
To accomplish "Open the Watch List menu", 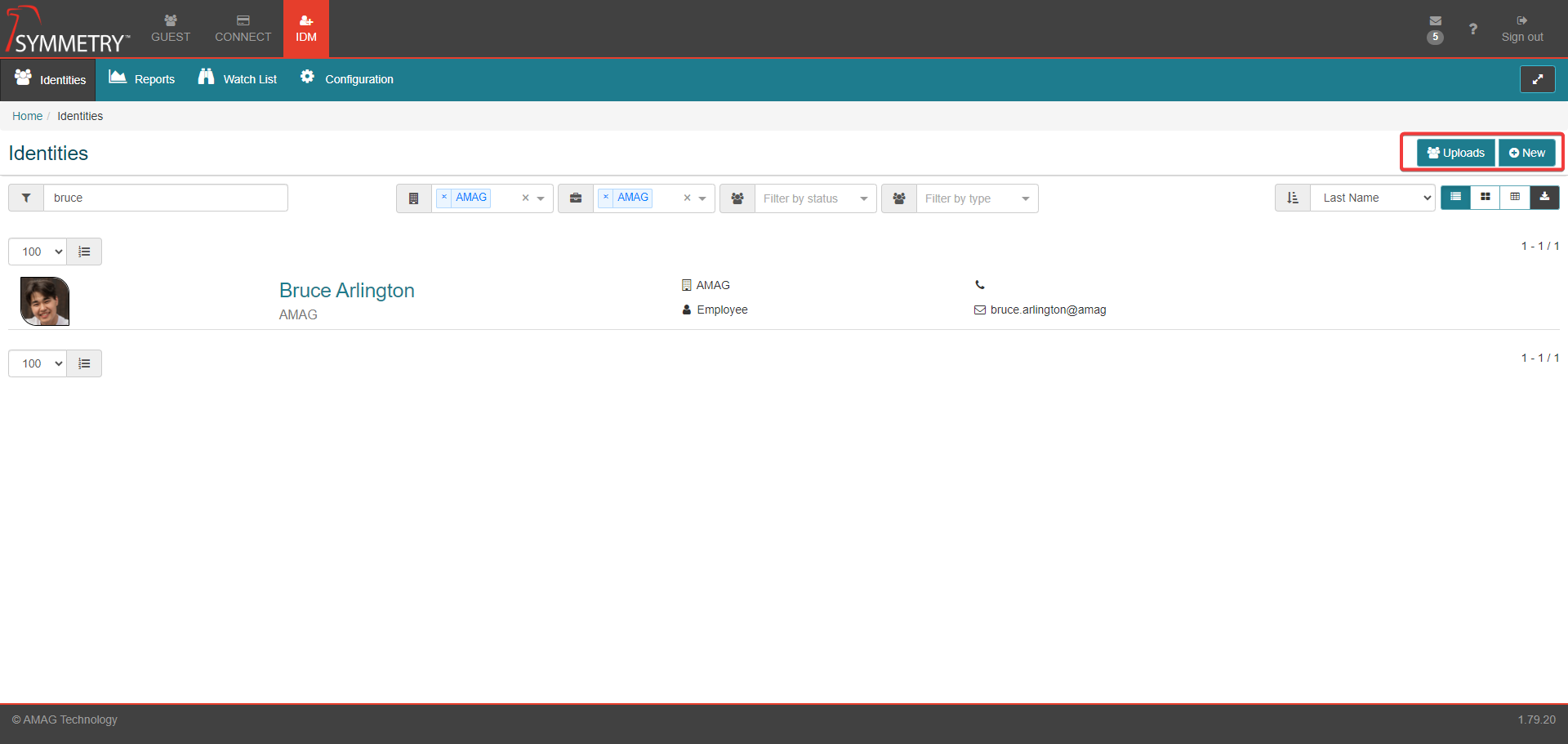I will coord(238,79).
